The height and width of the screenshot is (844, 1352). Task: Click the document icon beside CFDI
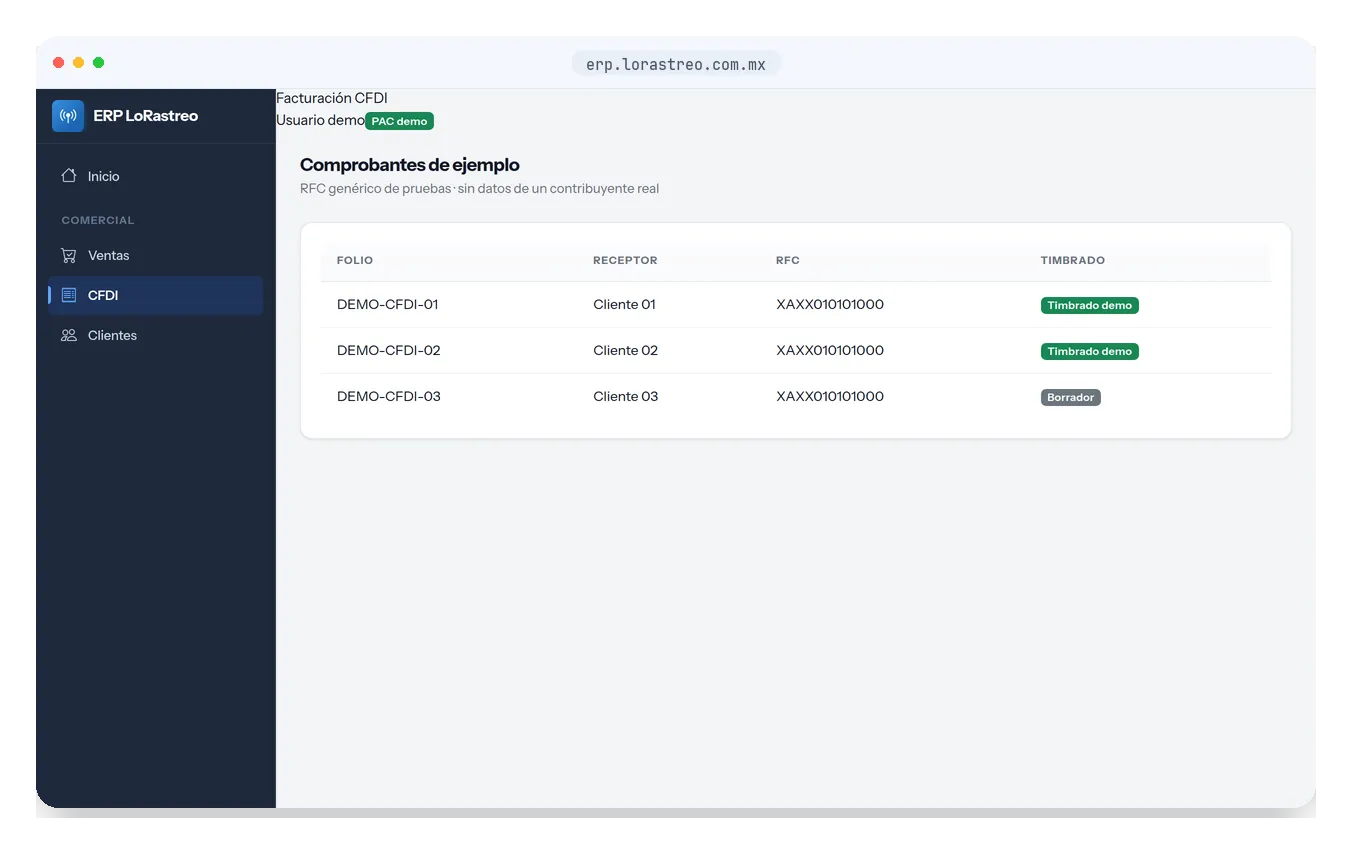click(x=69, y=296)
